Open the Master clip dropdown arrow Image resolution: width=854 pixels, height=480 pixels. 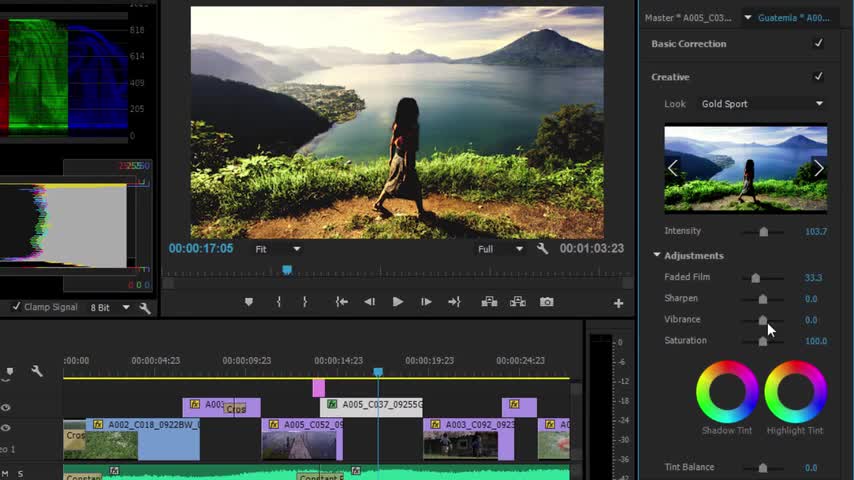[x=748, y=17]
